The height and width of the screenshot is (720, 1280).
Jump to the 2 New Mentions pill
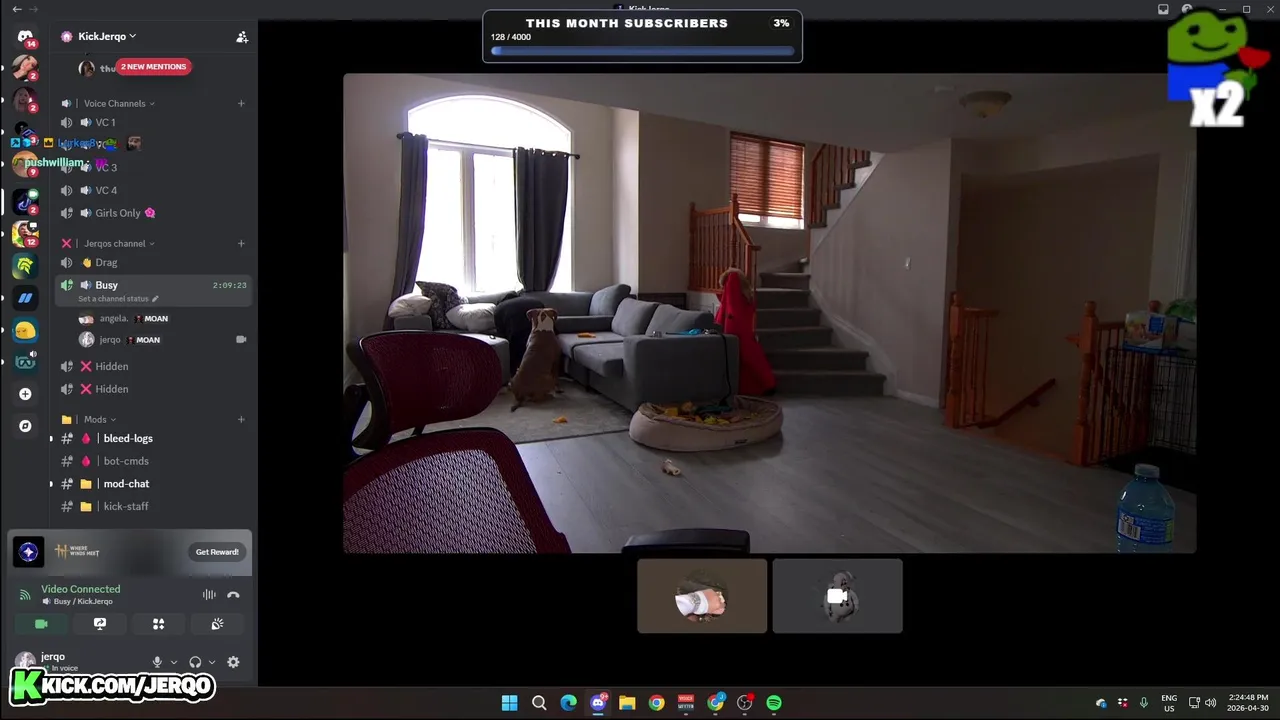coord(153,67)
